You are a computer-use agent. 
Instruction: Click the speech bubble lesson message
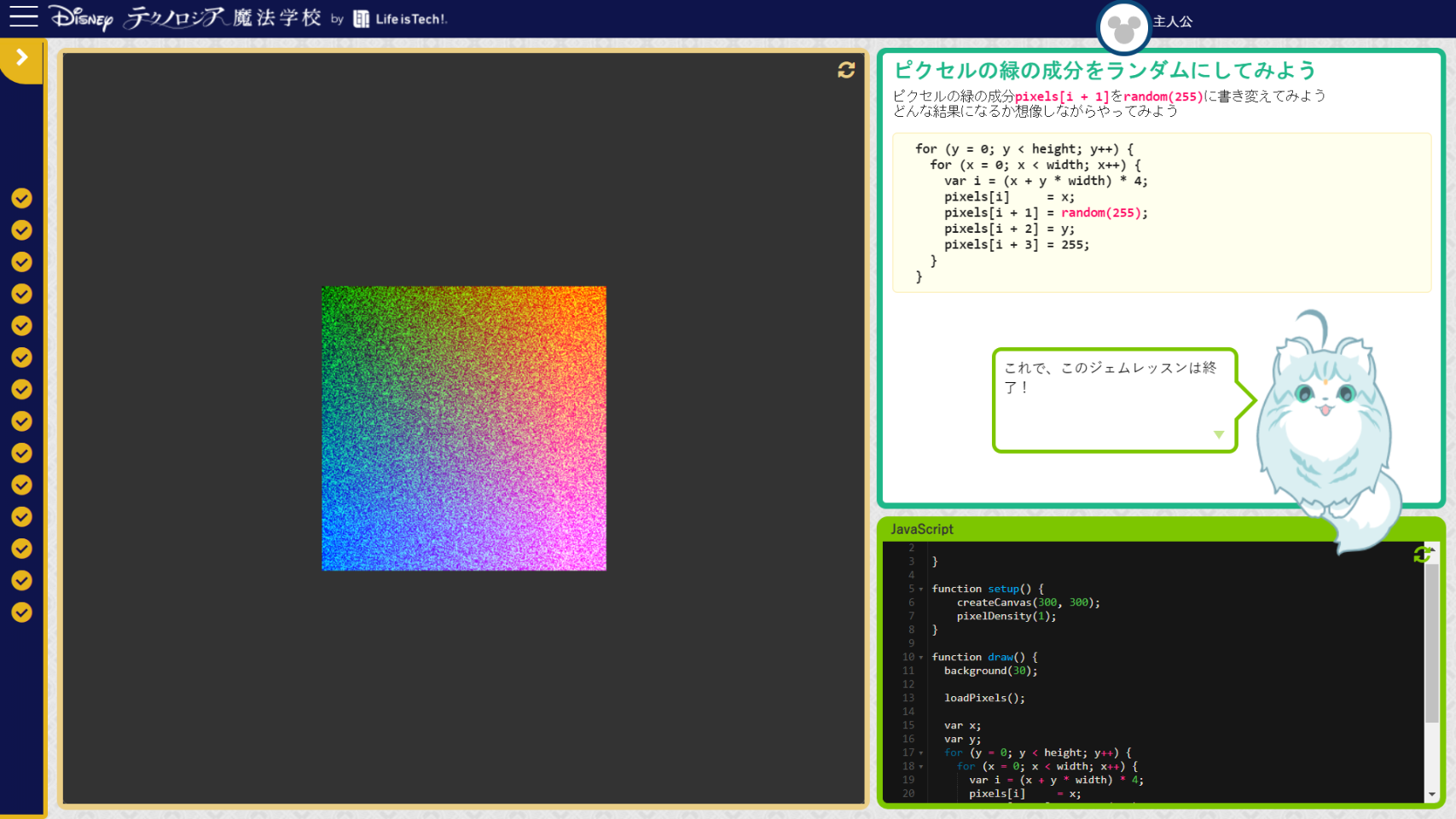(1111, 378)
